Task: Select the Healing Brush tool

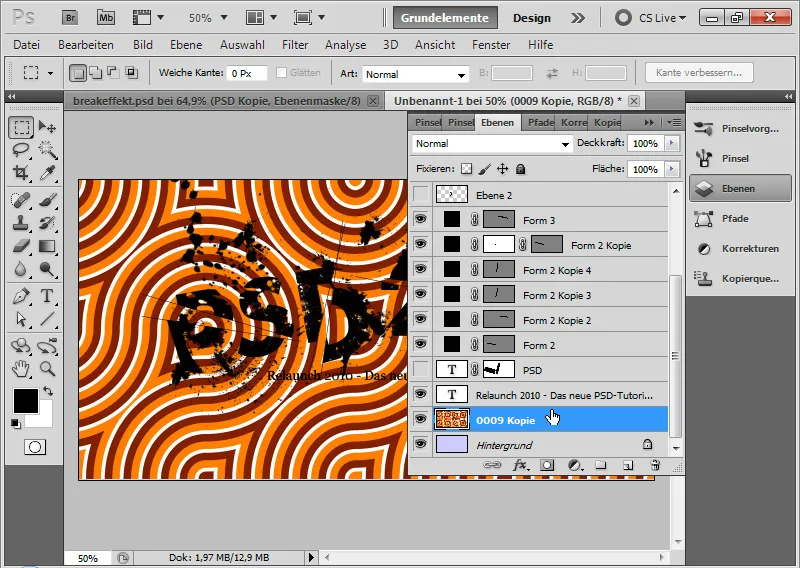Action: [21, 200]
